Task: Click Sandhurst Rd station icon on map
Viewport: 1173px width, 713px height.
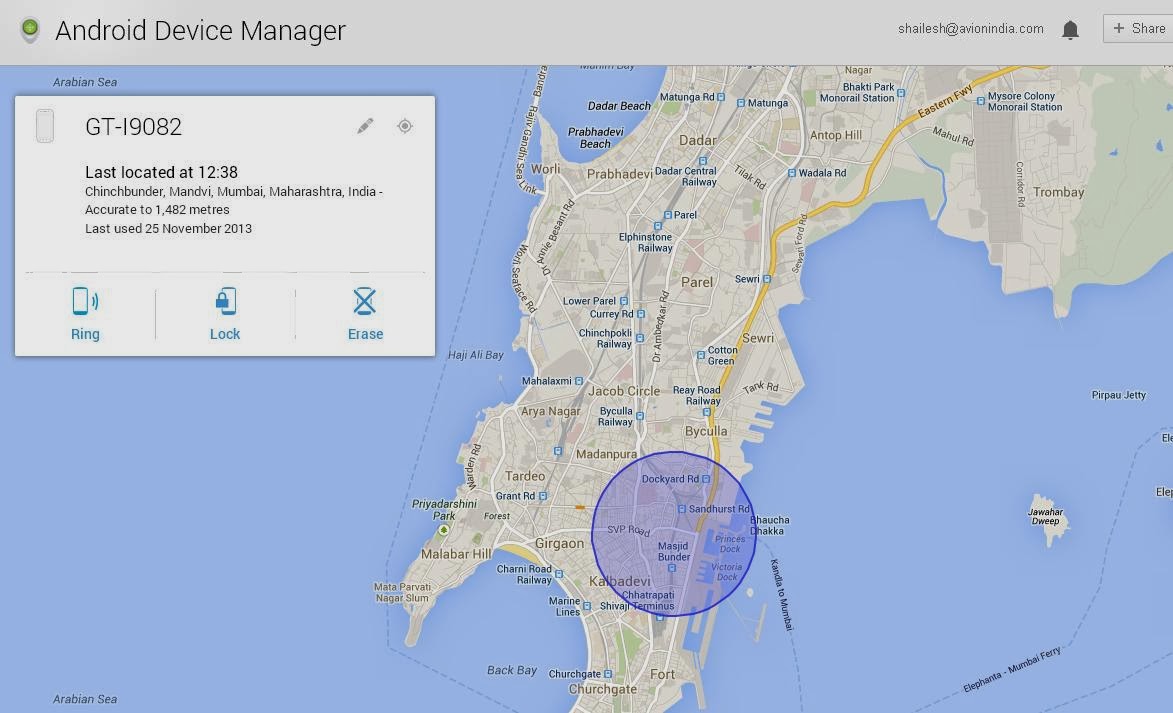Action: pos(682,509)
